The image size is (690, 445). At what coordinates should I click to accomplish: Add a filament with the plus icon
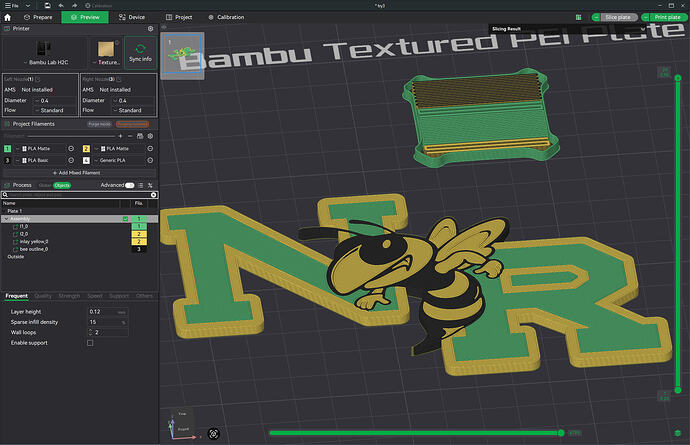pos(120,136)
